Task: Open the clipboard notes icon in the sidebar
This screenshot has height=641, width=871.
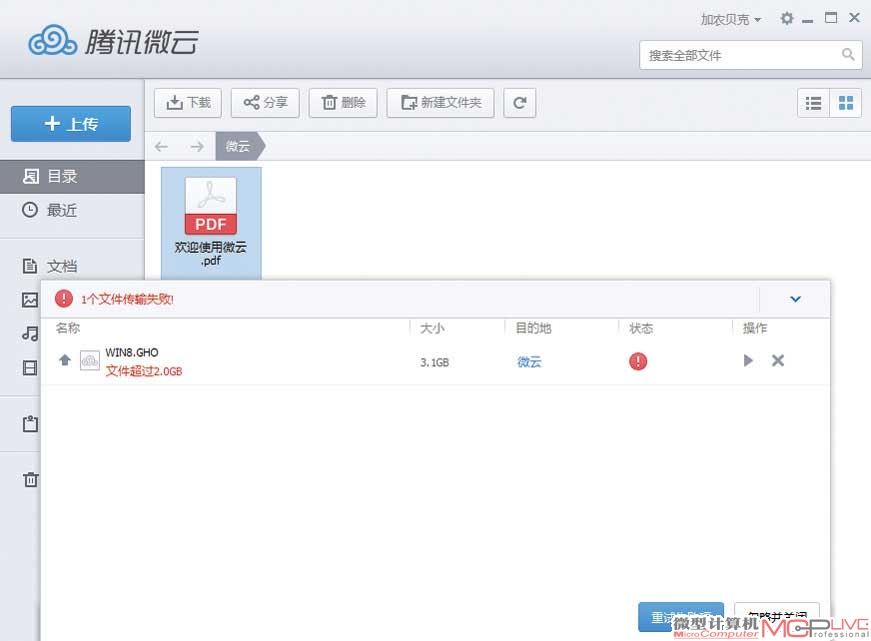Action: coord(30,424)
